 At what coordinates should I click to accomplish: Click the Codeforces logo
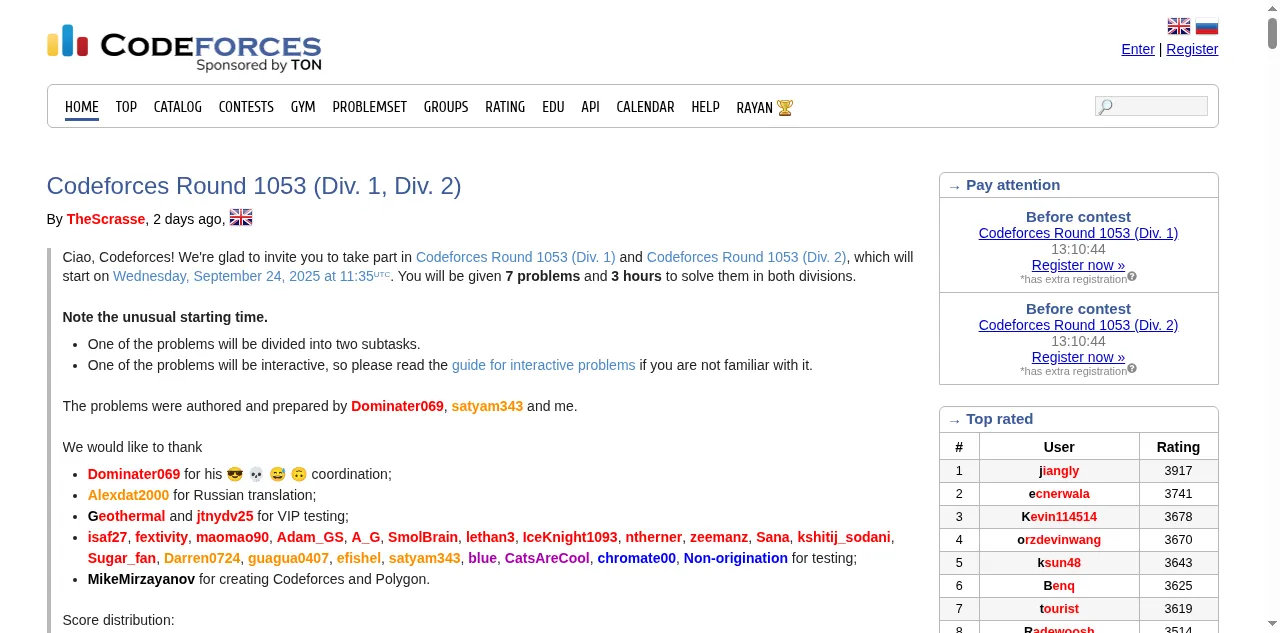[184, 48]
